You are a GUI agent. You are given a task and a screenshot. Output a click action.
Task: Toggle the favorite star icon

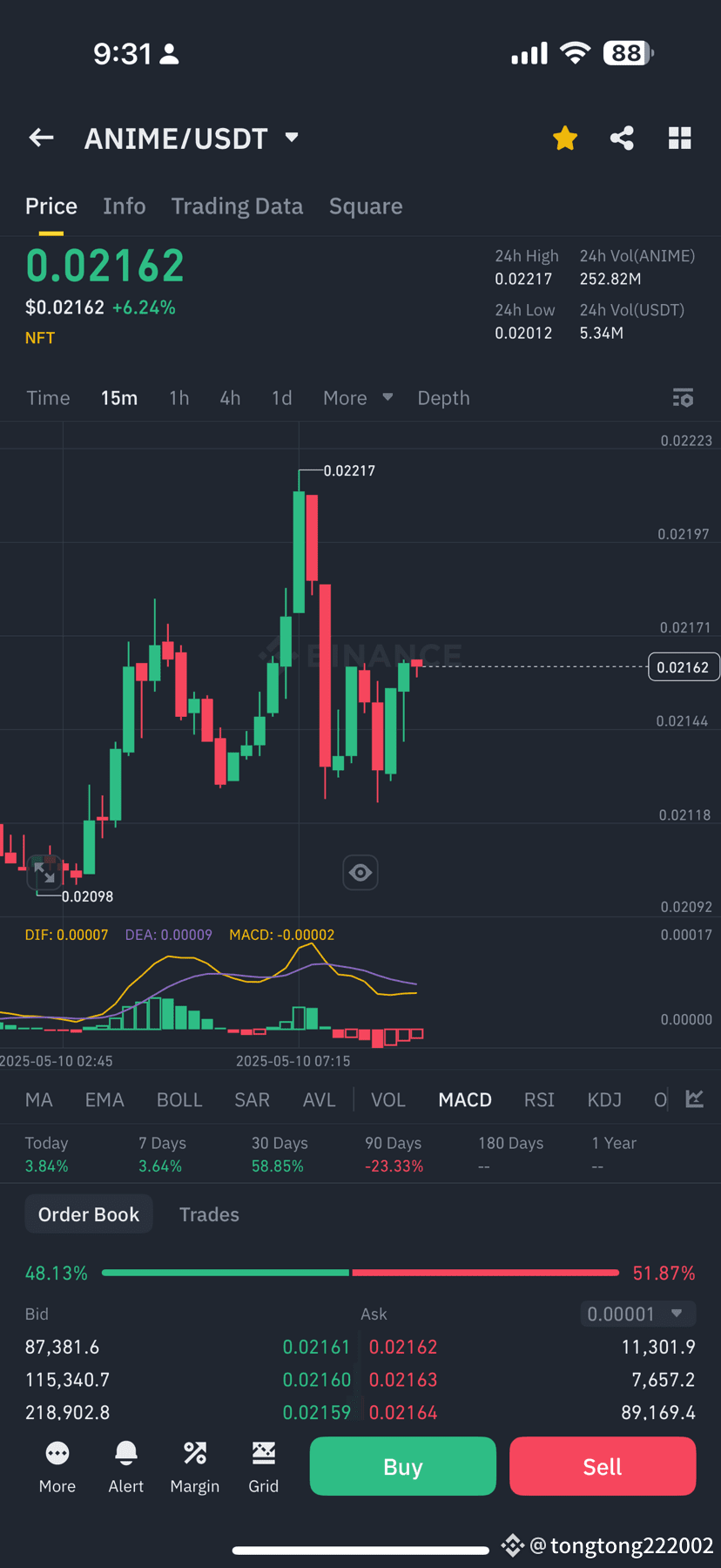coord(565,138)
